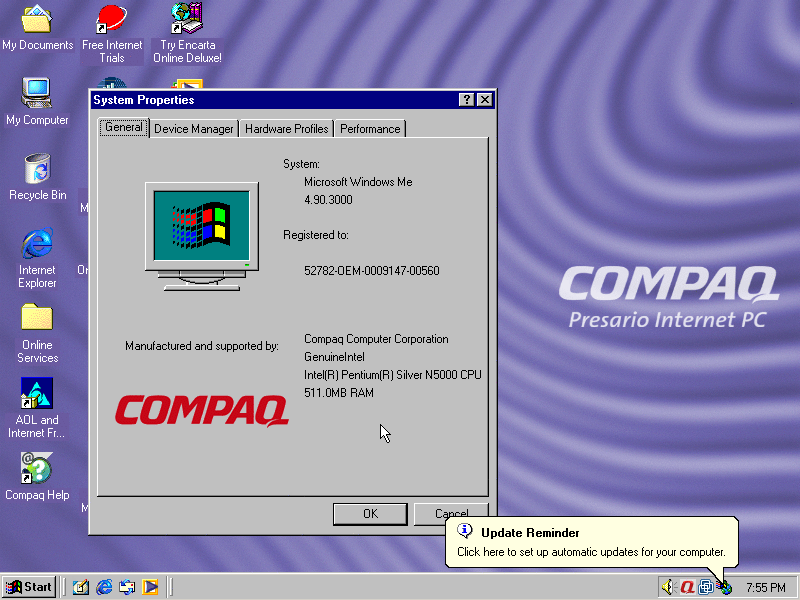Click the 7:55 PM system clock
This screenshot has height=600, width=800.
(765, 588)
